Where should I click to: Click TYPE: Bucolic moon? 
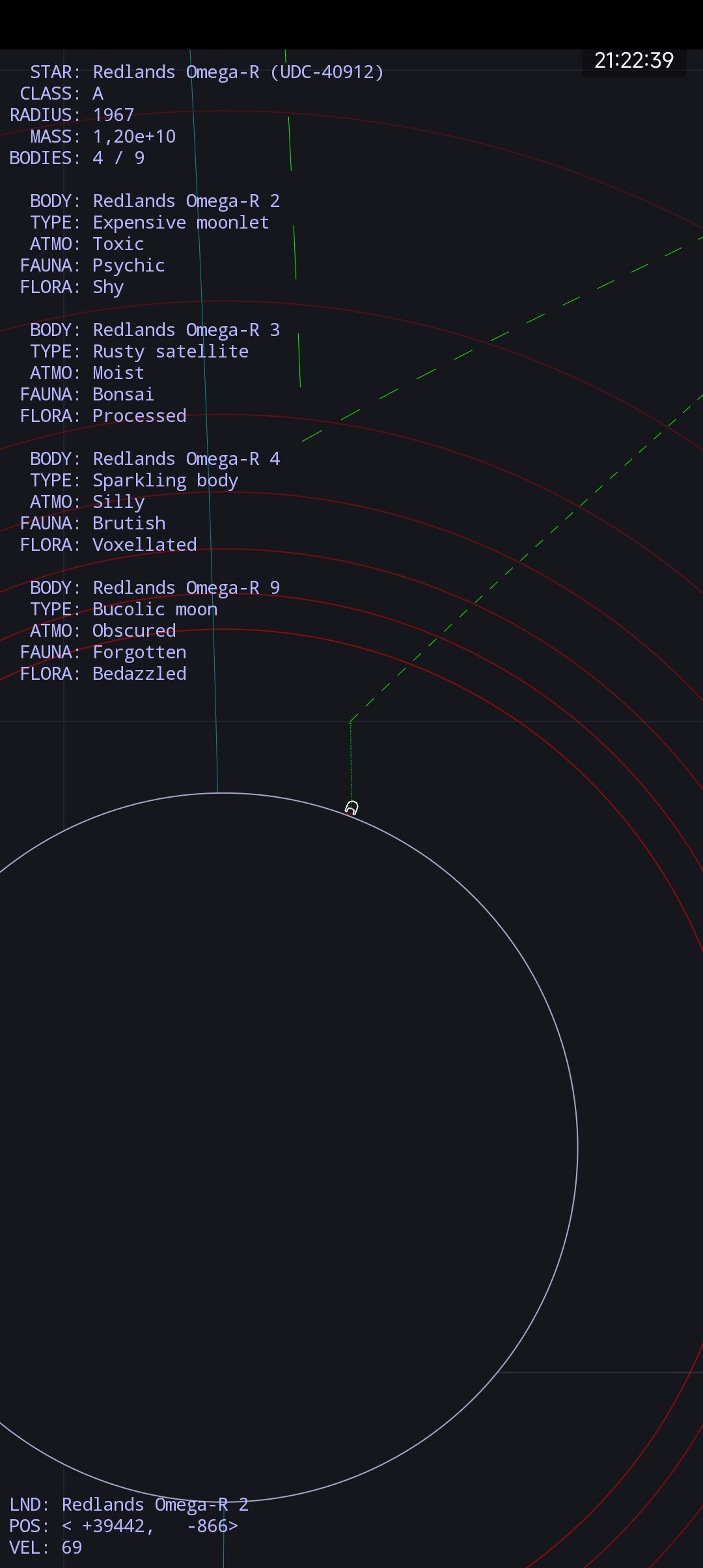(124, 609)
